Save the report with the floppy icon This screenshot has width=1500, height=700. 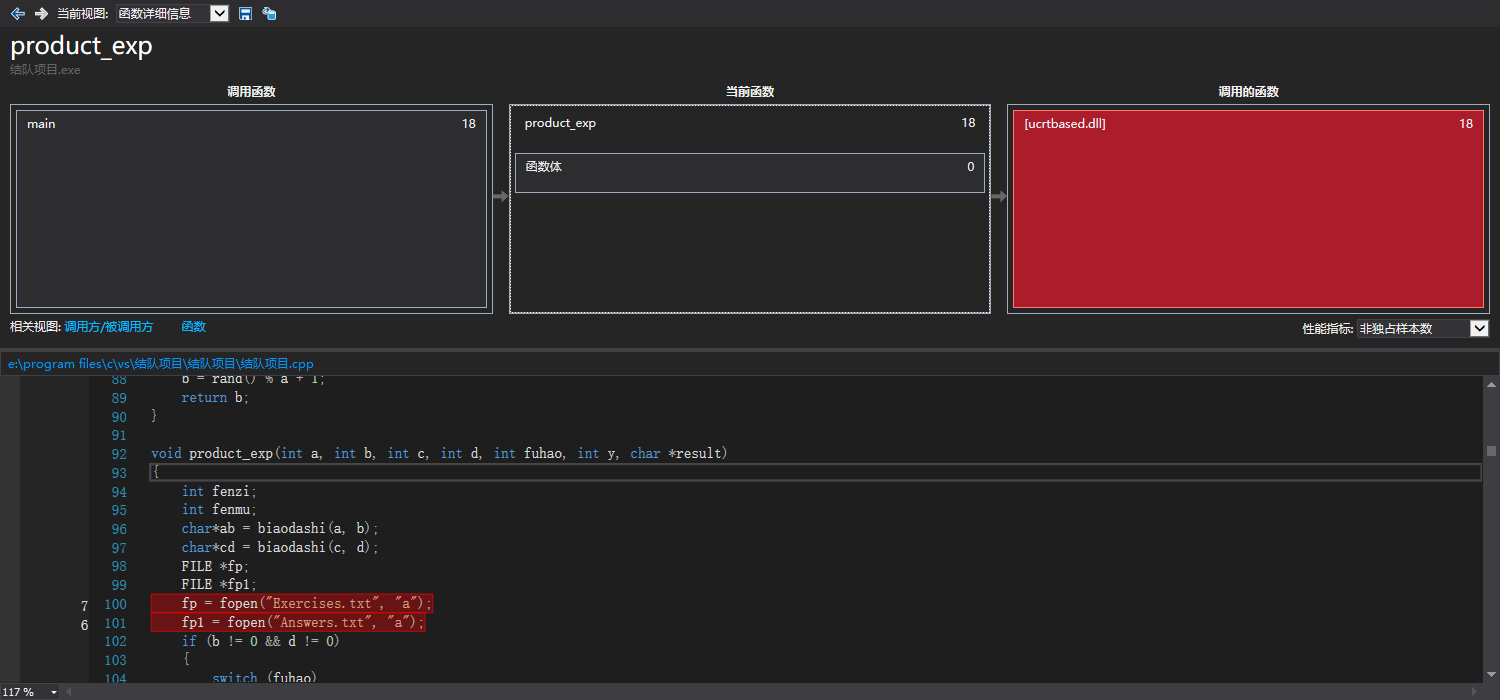coord(245,13)
